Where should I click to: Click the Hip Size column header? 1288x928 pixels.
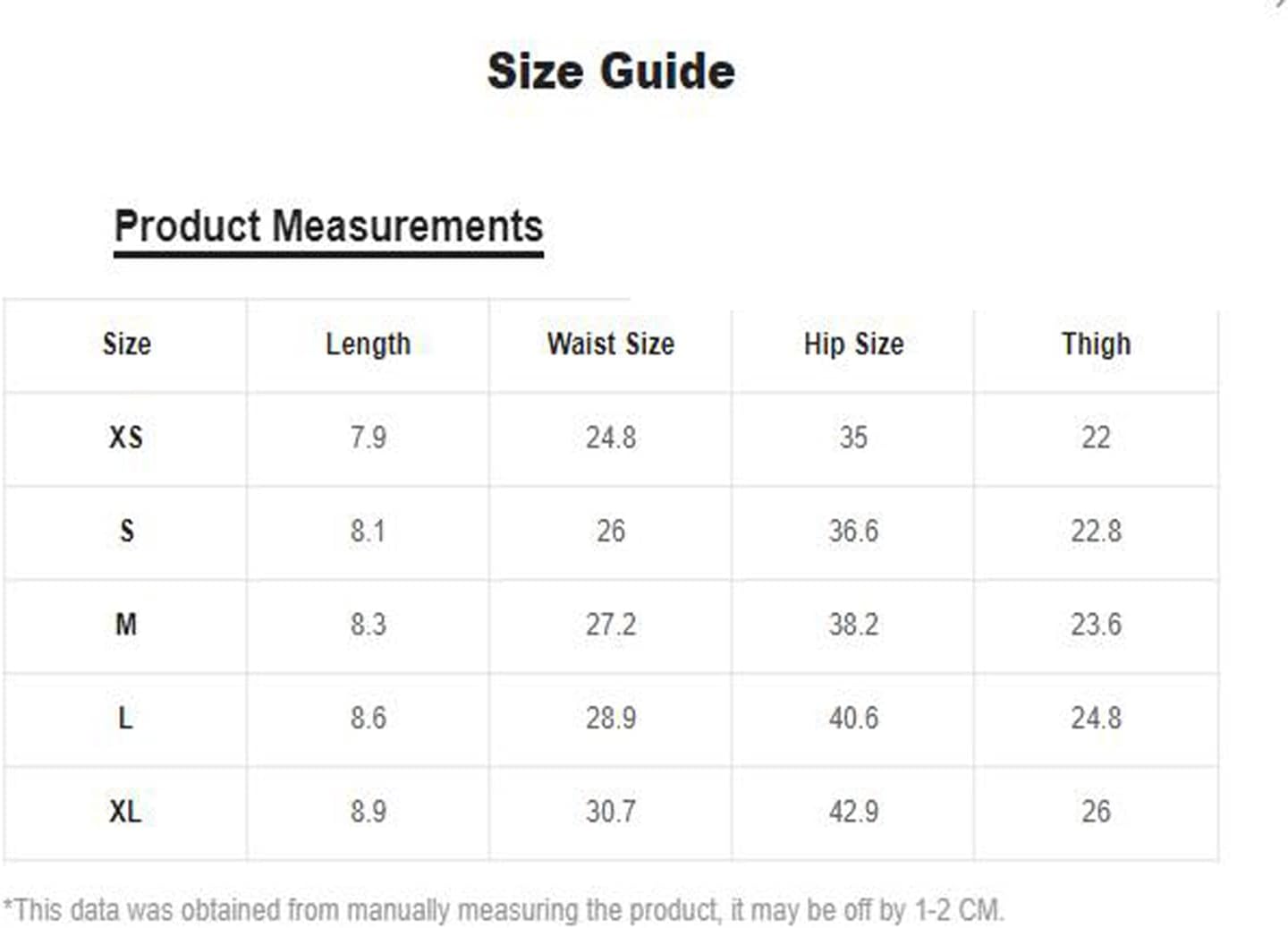[x=853, y=344]
